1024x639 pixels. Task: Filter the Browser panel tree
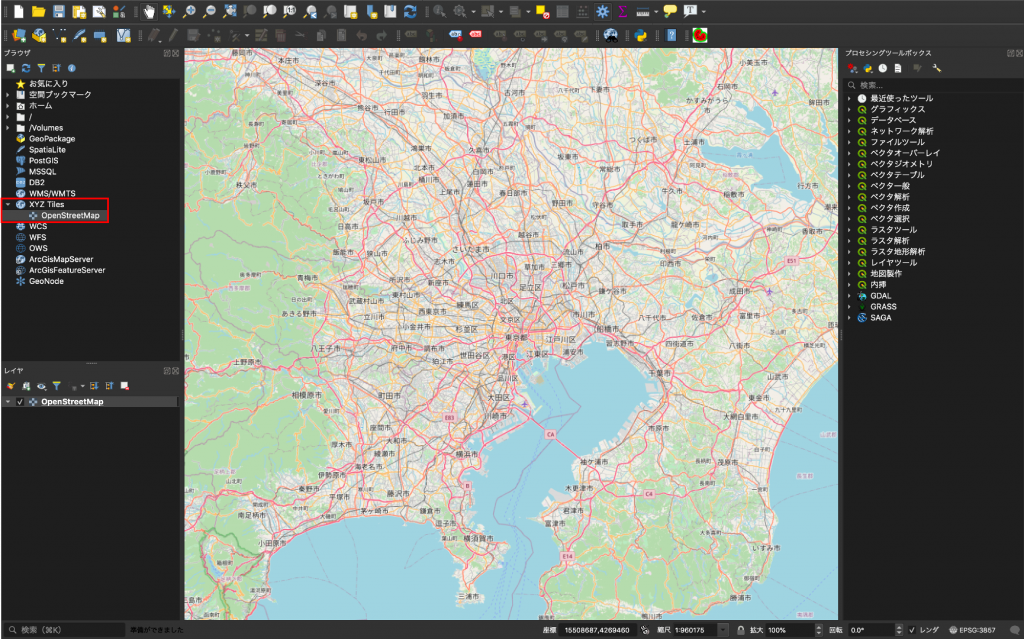click(41, 68)
